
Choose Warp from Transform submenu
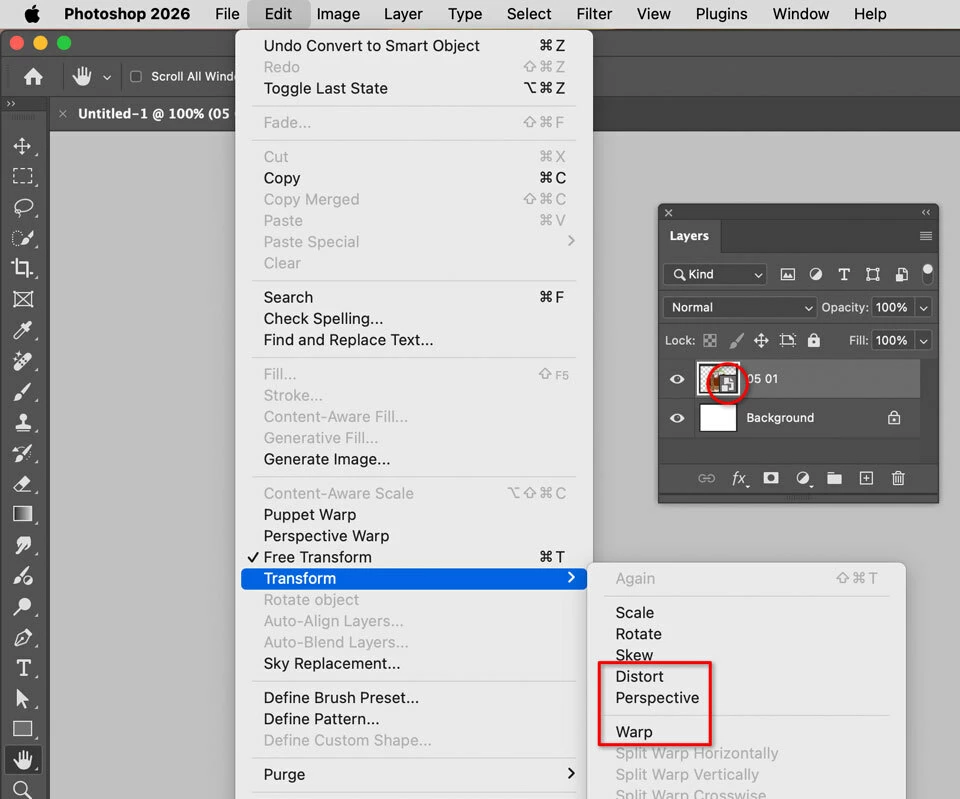634,732
